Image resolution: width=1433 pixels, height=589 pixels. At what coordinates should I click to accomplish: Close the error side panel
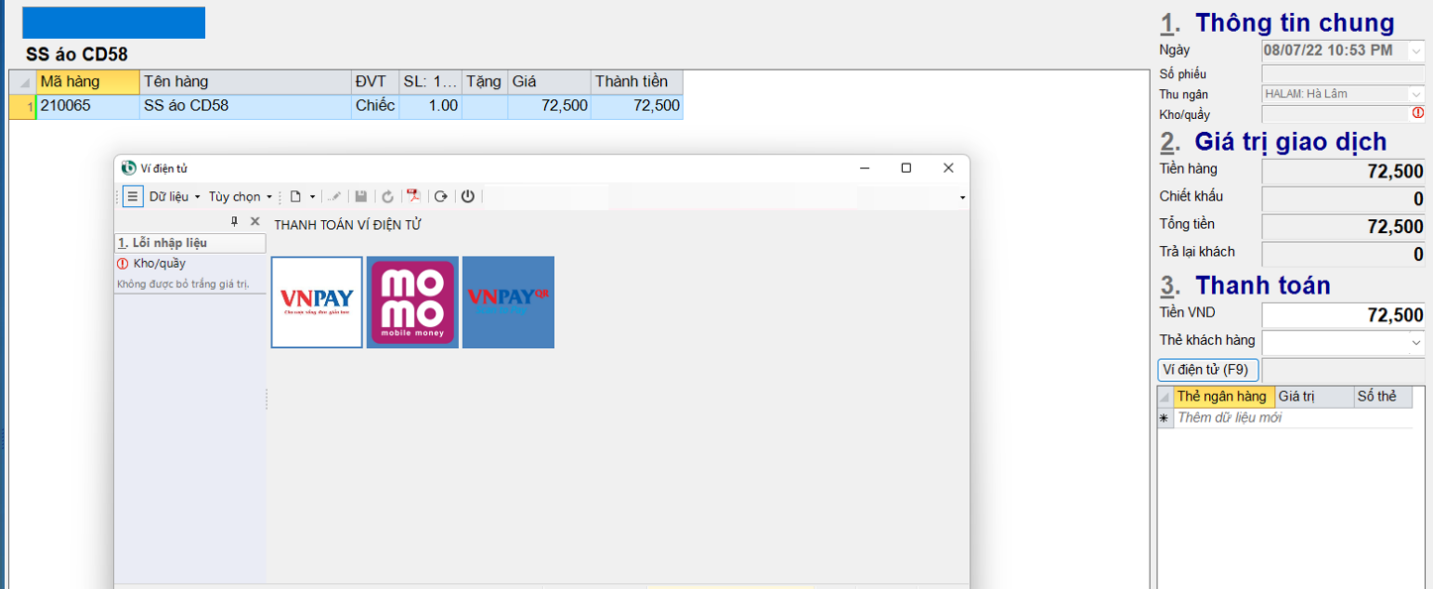pos(255,222)
